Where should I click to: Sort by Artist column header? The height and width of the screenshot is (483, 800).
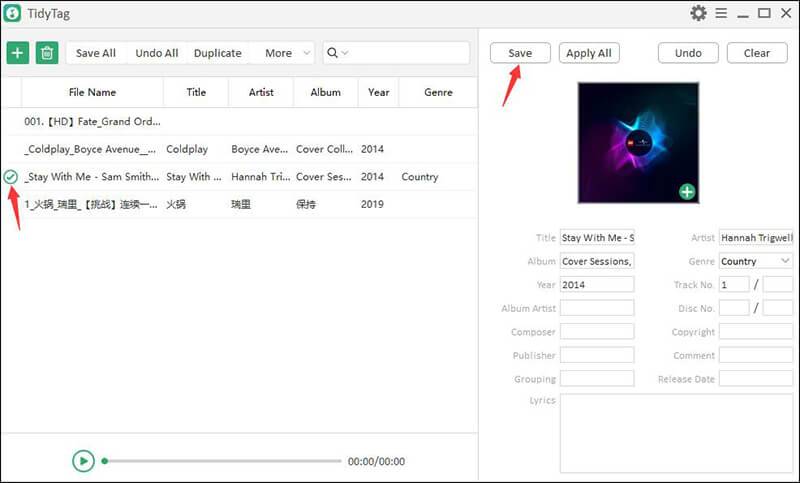pyautogui.click(x=261, y=92)
